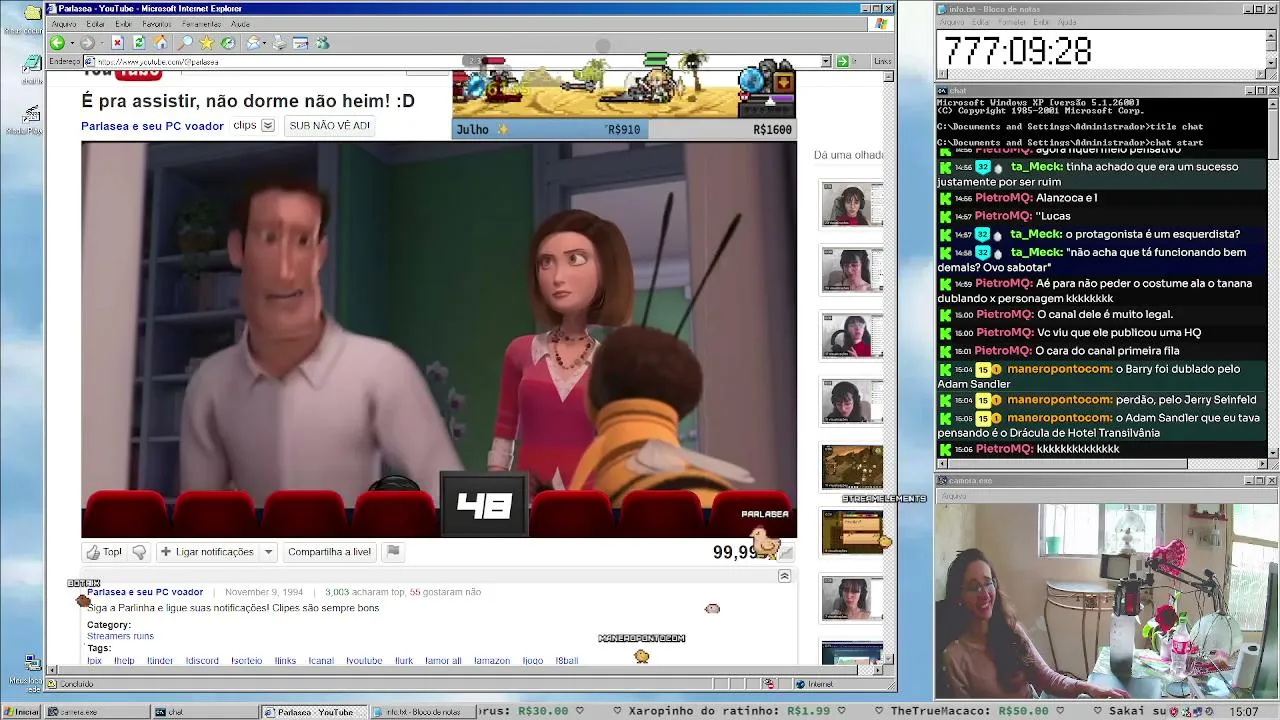1280x720 pixels.
Task: Open the My Documents desktop icon
Action: click(x=32, y=14)
